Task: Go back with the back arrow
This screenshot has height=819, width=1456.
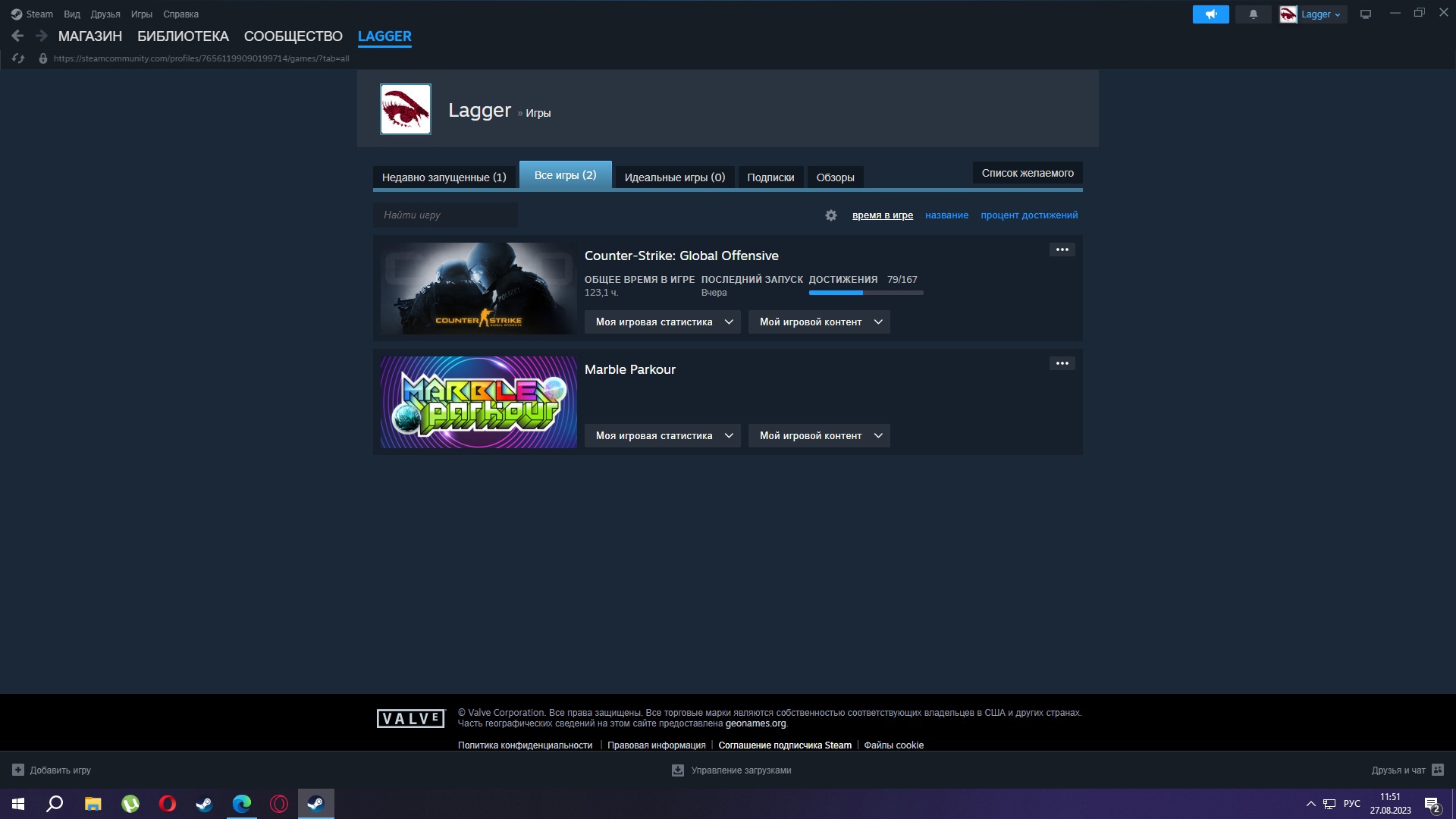Action: coord(17,36)
